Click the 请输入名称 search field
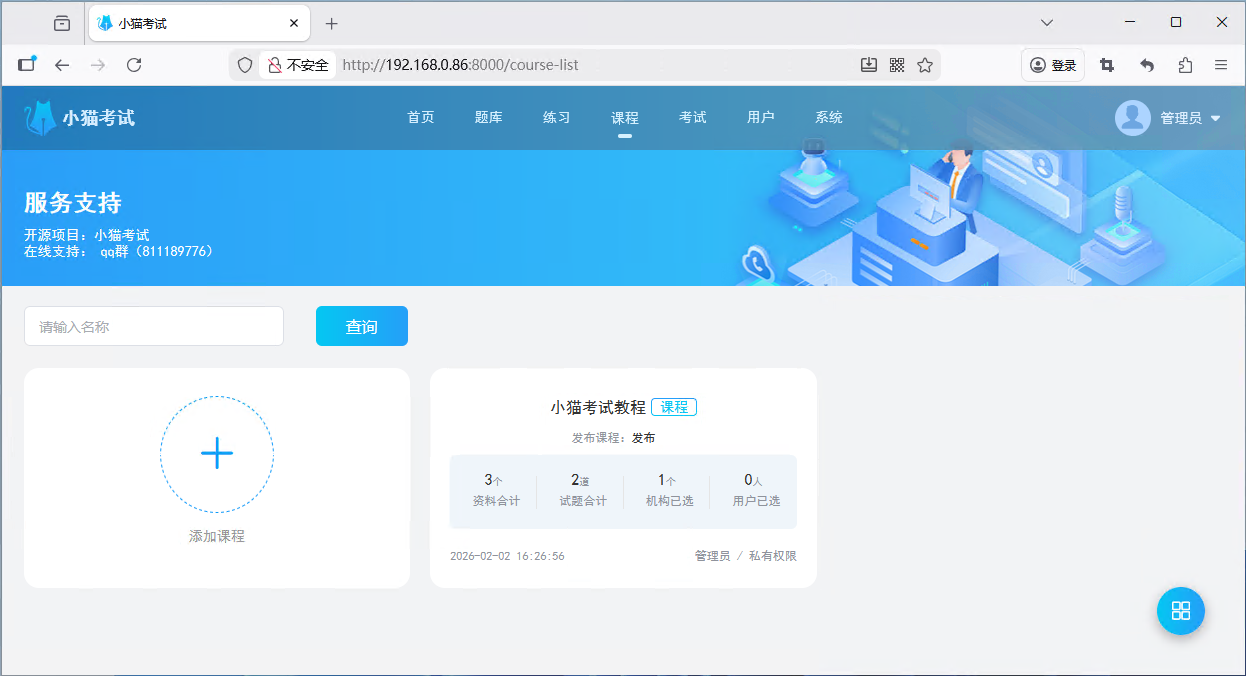Image resolution: width=1246 pixels, height=676 pixels. [154, 326]
